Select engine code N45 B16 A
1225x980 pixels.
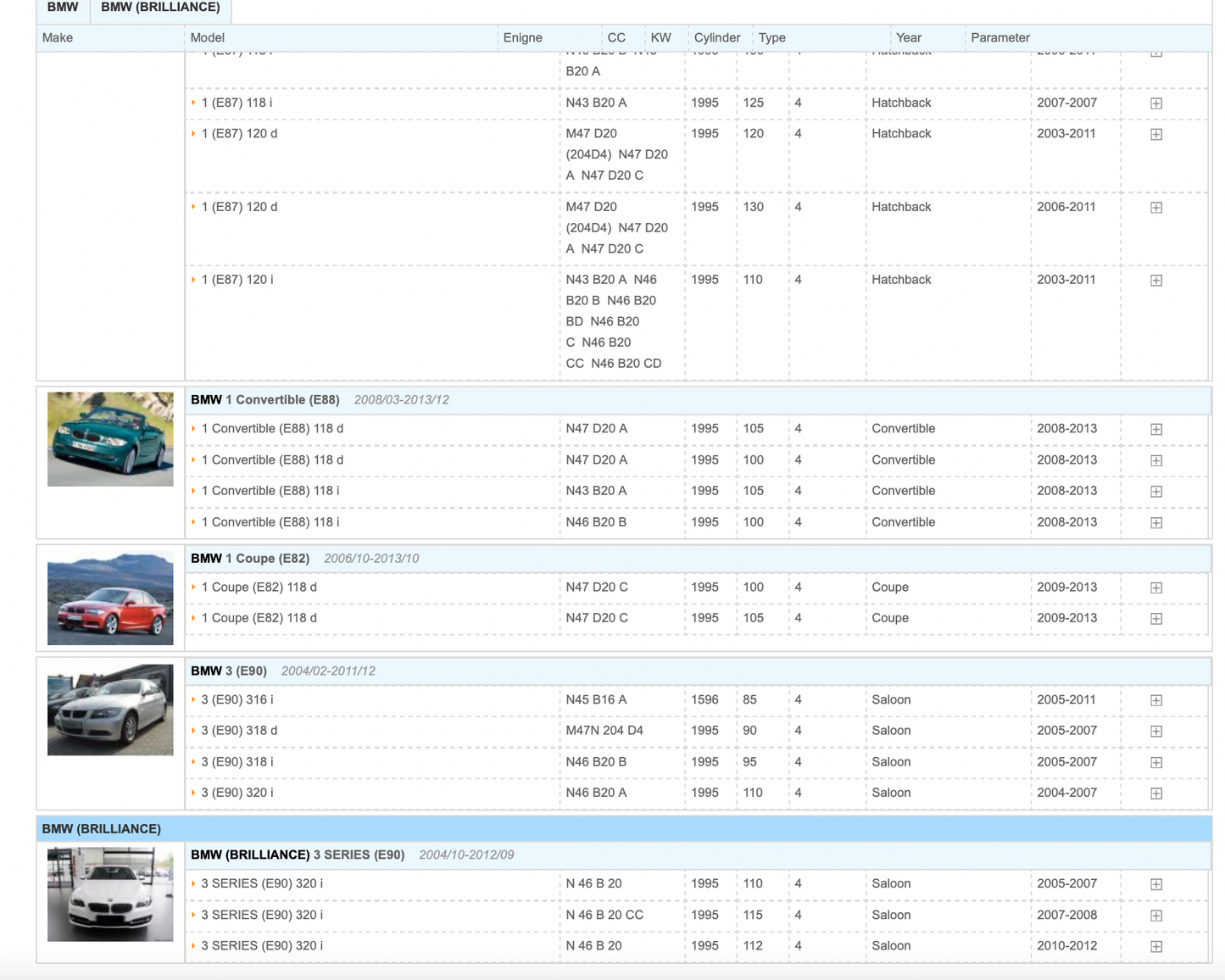click(597, 699)
